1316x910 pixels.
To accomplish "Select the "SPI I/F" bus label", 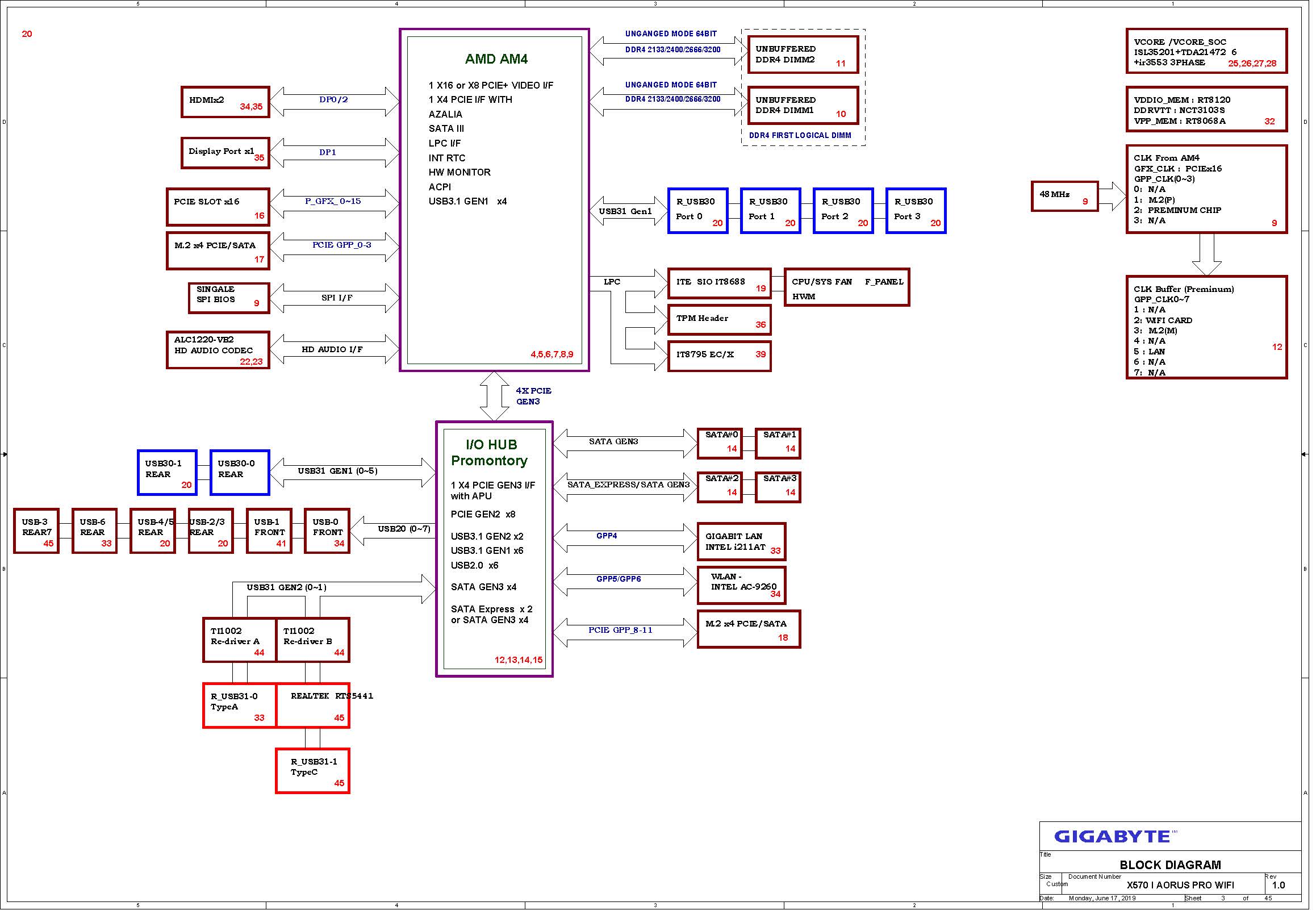I will pyautogui.click(x=338, y=298).
